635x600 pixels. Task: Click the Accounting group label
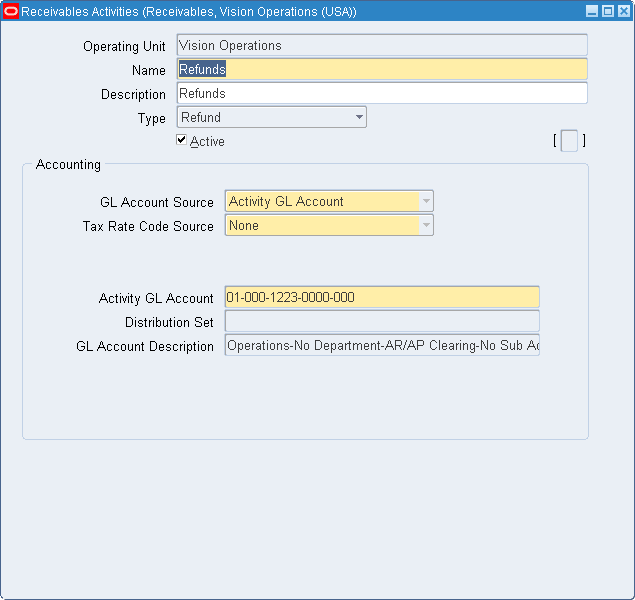pyautogui.click(x=68, y=164)
